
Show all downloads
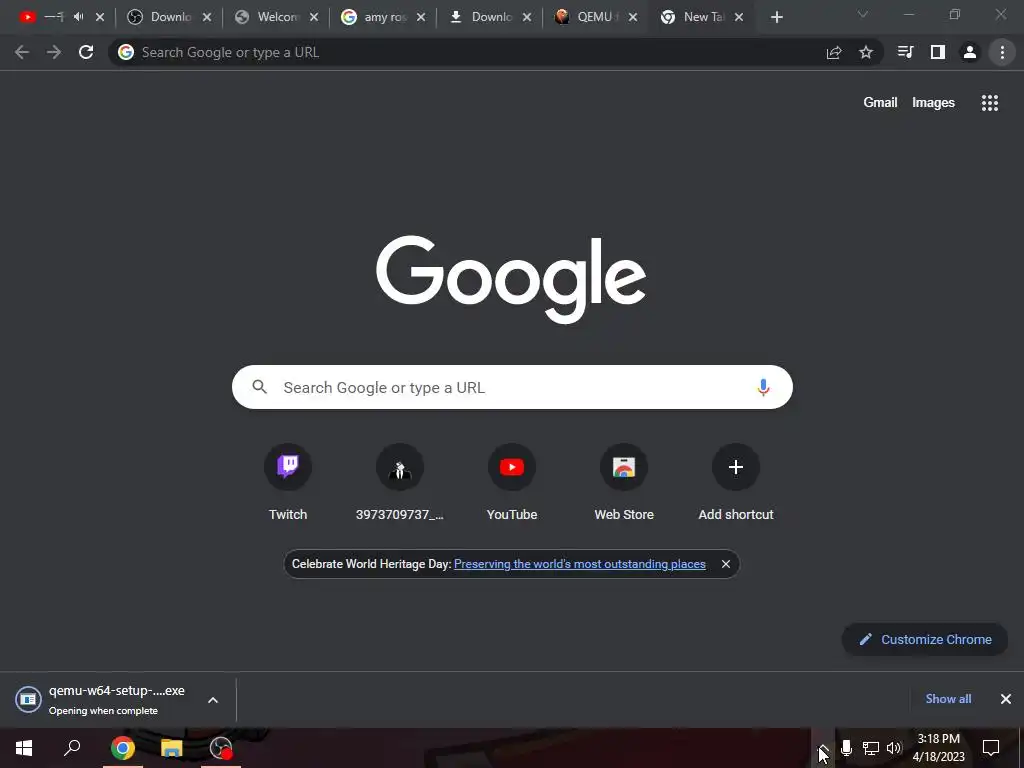coord(948,699)
